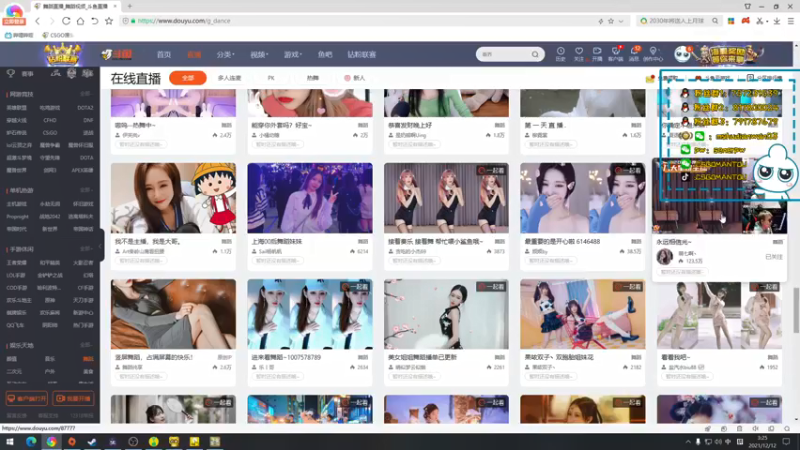Click into the site search input field
800x450 pixels.
coord(504,54)
